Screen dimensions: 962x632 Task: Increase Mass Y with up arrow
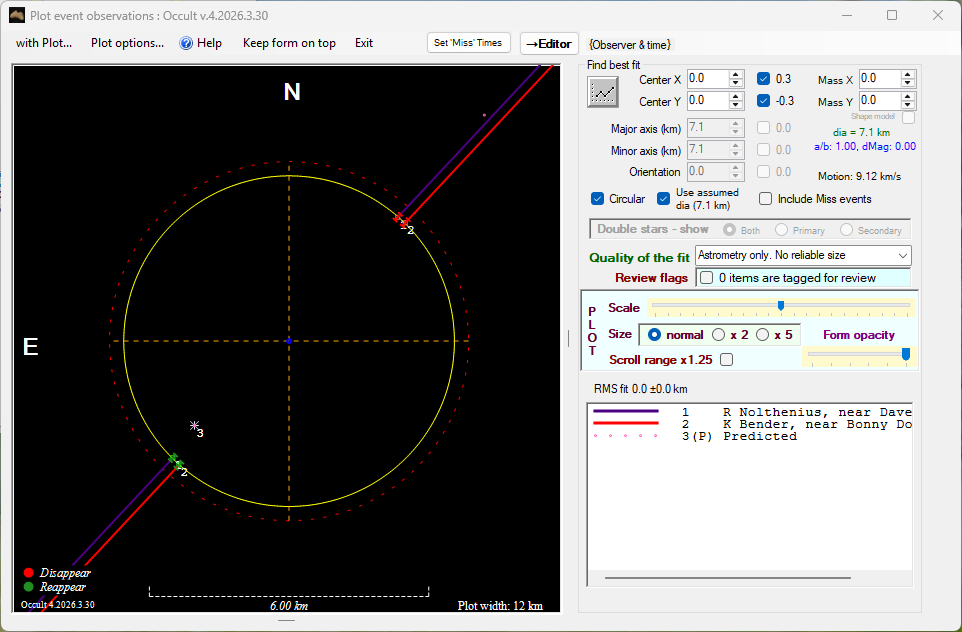pos(908,97)
